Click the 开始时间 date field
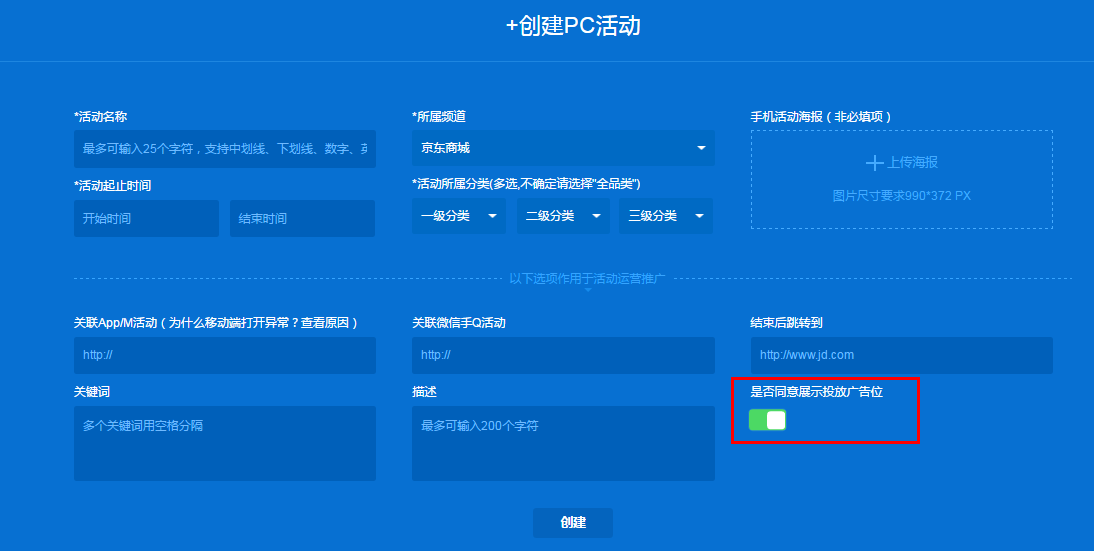This screenshot has height=551, width=1094. pyautogui.click(x=146, y=218)
